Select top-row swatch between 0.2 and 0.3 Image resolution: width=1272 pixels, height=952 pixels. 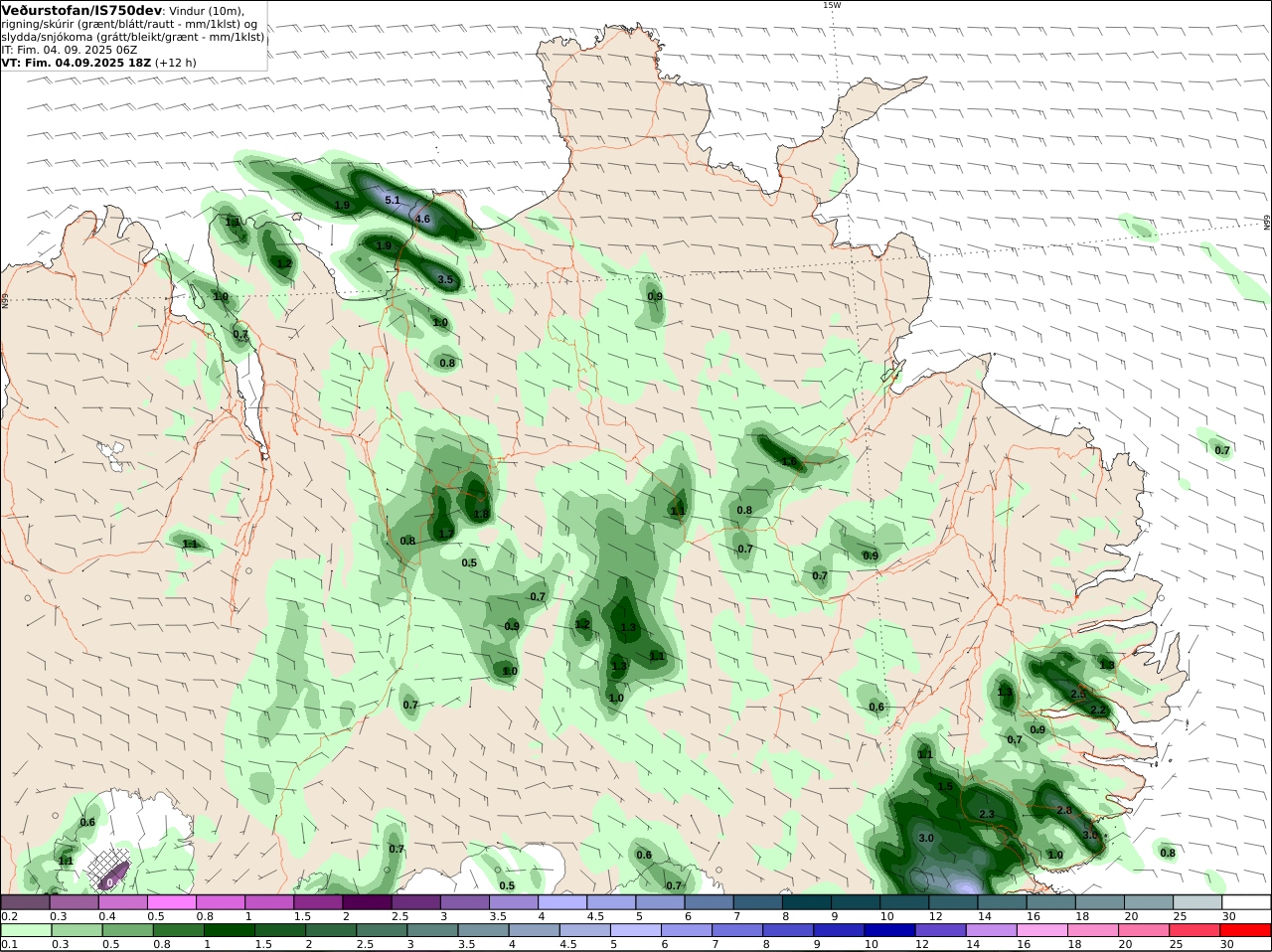[x=25, y=902]
